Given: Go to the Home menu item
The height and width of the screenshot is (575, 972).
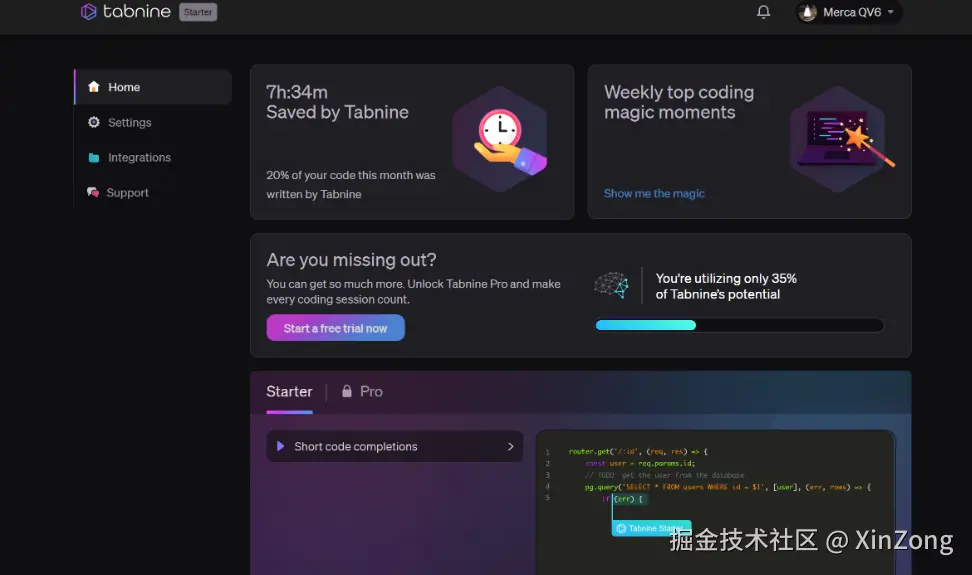Looking at the screenshot, I should click(153, 87).
